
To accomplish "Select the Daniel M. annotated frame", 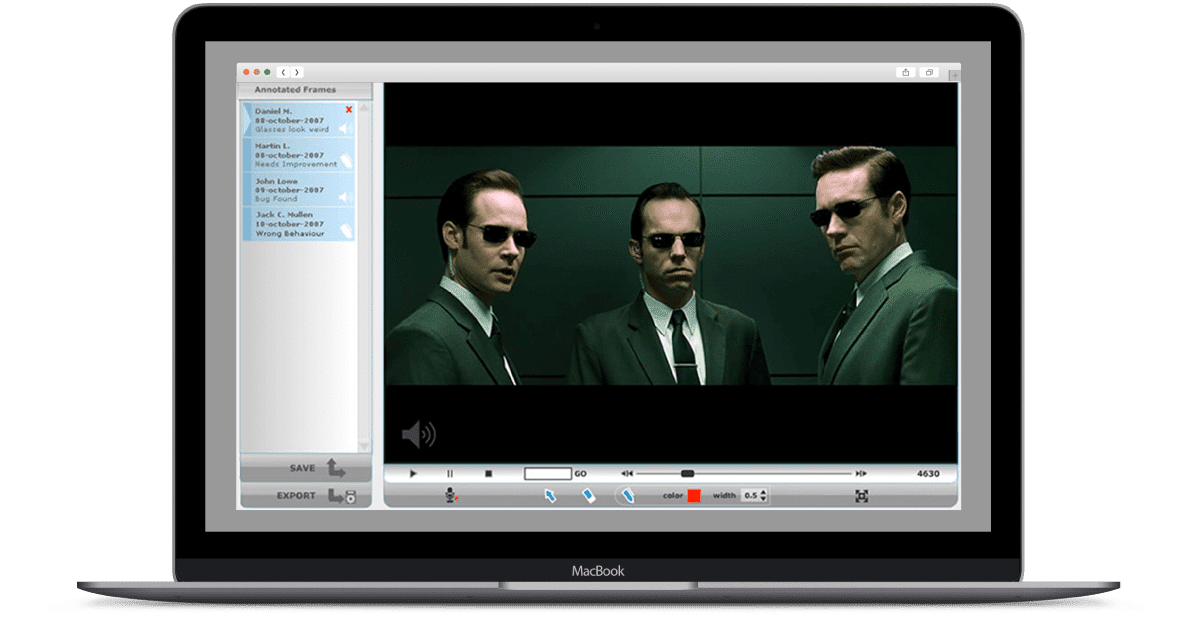I will click(x=298, y=120).
